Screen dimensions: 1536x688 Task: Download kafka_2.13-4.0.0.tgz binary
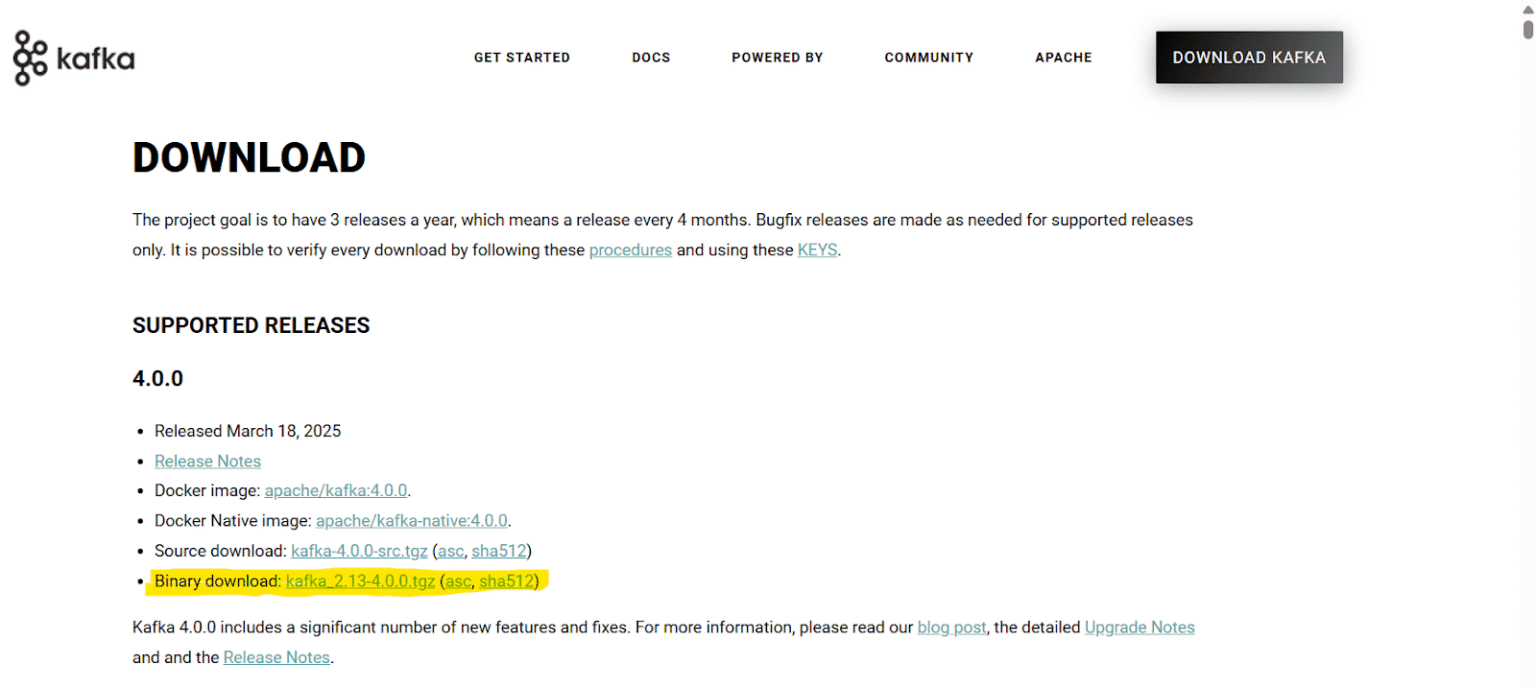pyautogui.click(x=360, y=581)
